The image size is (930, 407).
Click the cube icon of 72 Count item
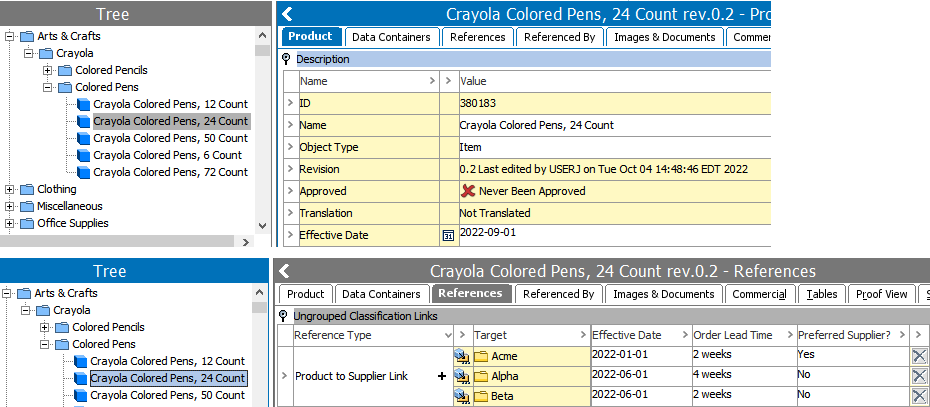coord(84,173)
